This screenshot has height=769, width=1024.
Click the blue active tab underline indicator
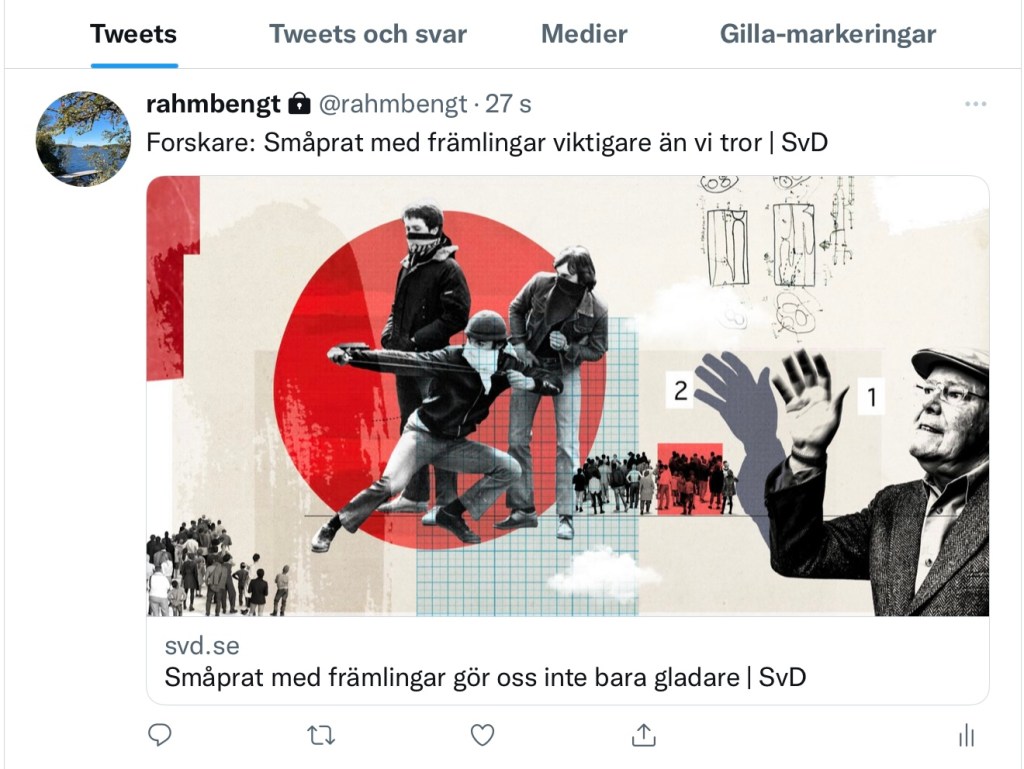pos(135,65)
